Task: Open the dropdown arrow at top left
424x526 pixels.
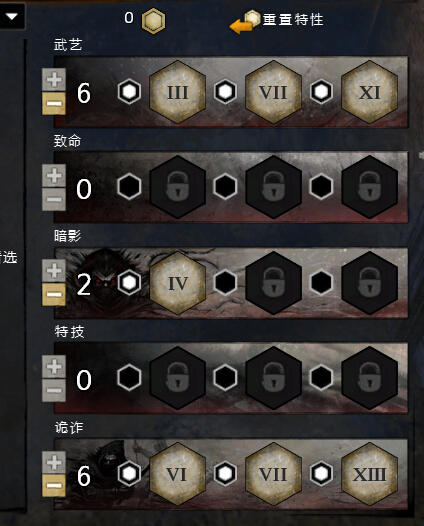Action: pyautogui.click(x=12, y=16)
